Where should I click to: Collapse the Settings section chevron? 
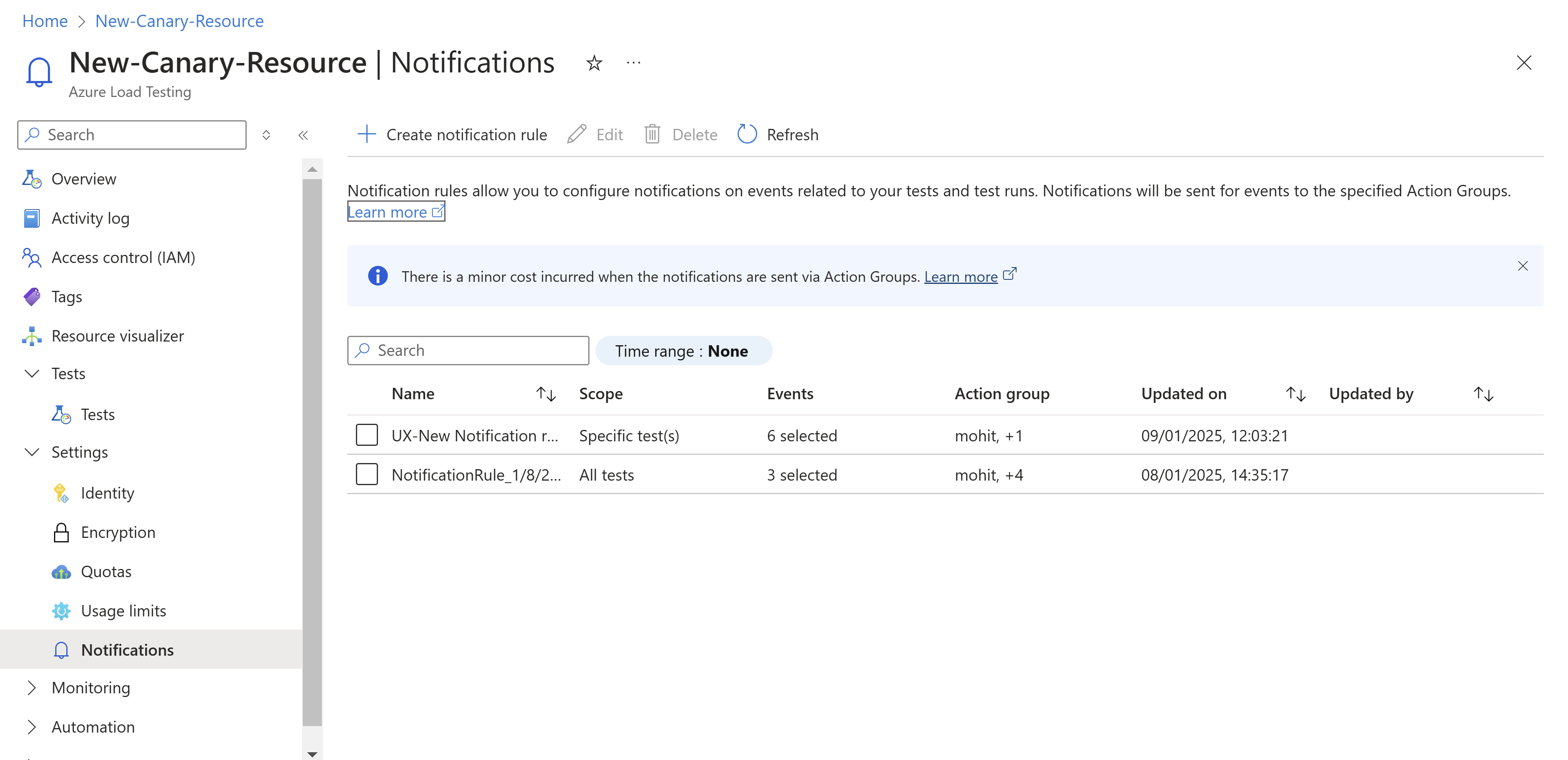point(31,452)
